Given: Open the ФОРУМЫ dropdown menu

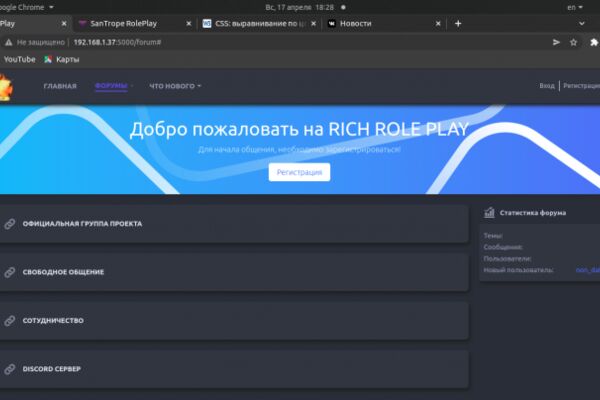Looking at the screenshot, I should (x=114, y=86).
